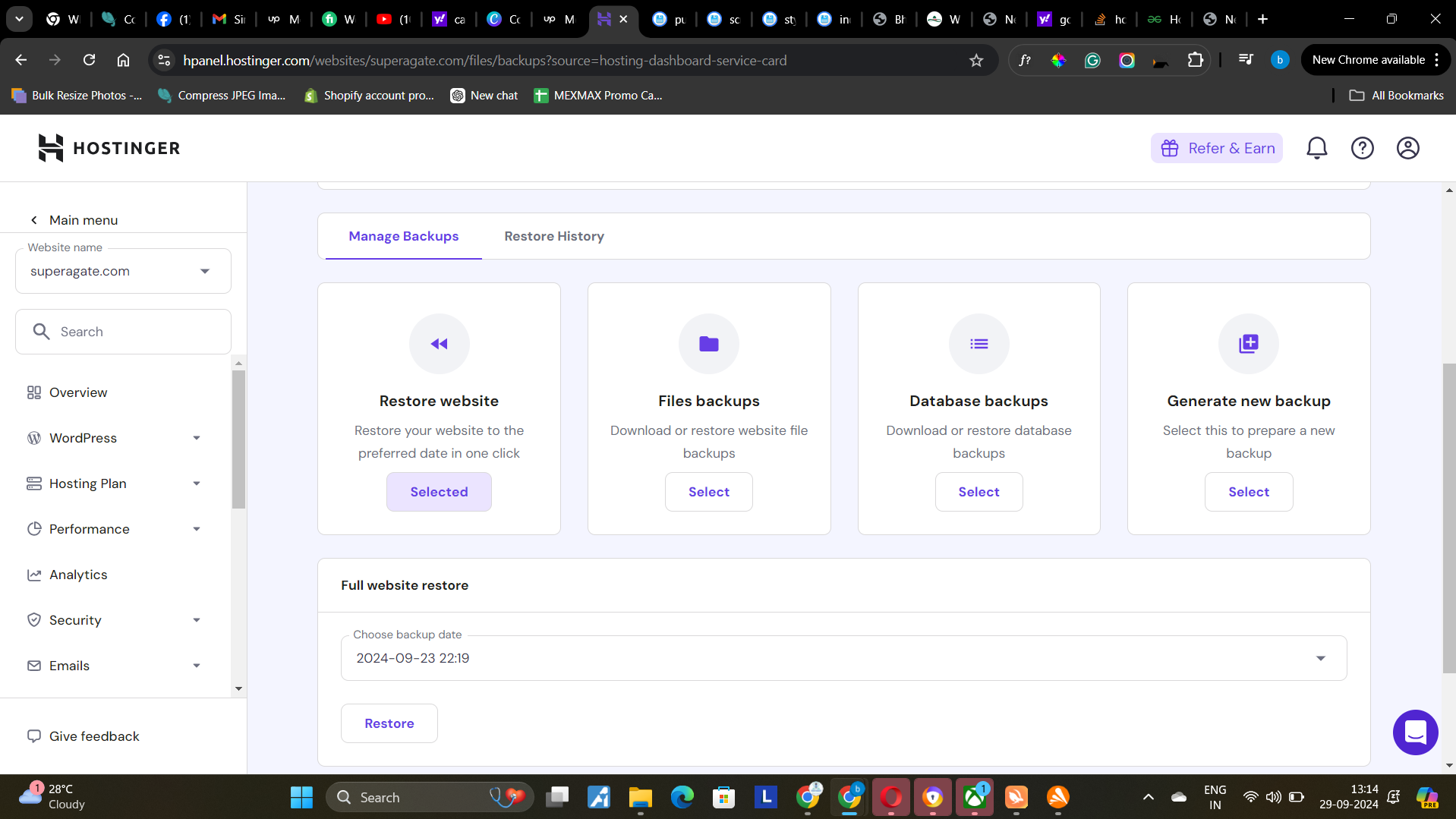The width and height of the screenshot is (1456, 819).
Task: Switch to the Restore History tab
Action: (553, 236)
